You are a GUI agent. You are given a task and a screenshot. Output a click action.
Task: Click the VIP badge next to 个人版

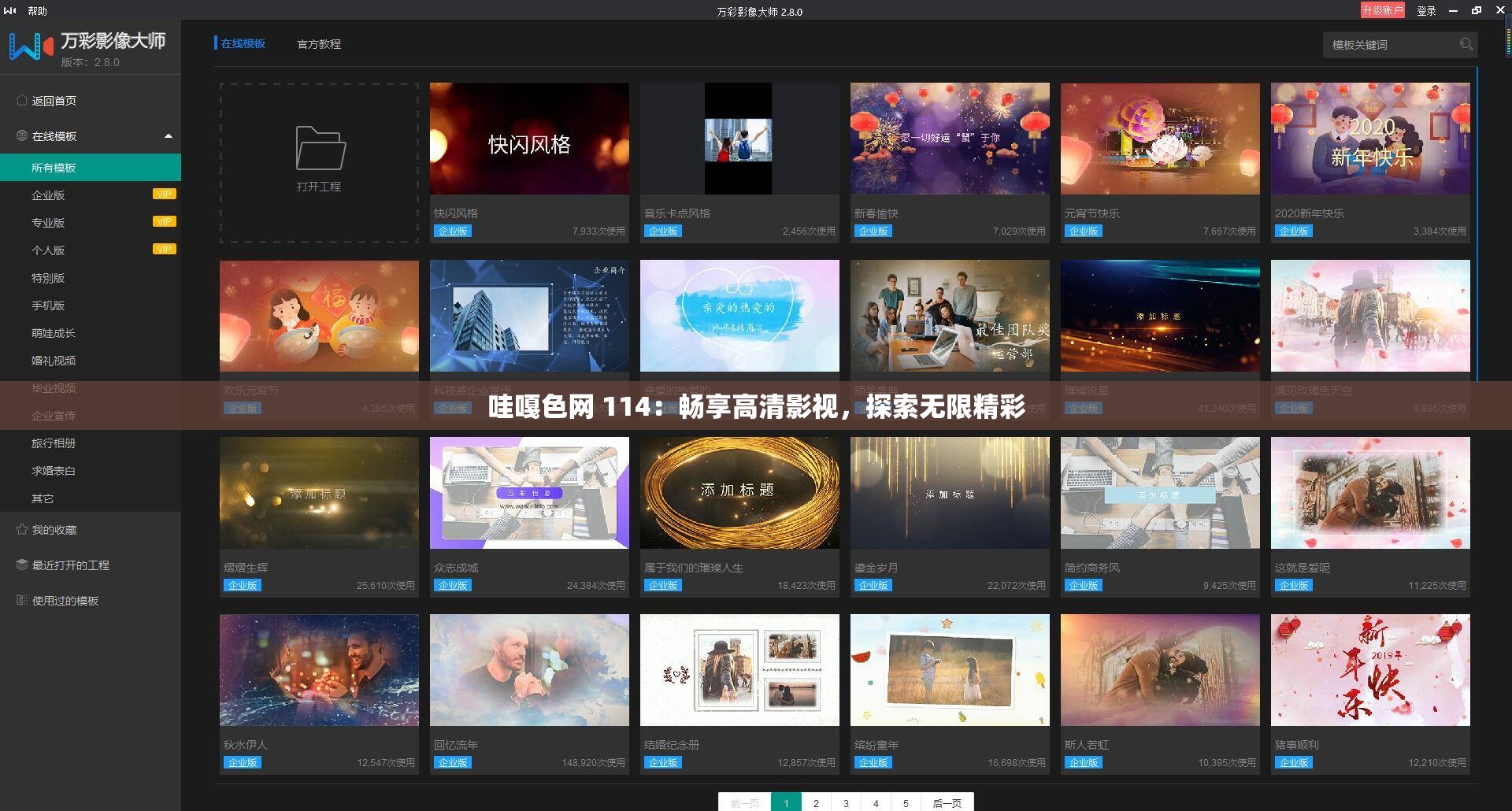[x=164, y=250]
